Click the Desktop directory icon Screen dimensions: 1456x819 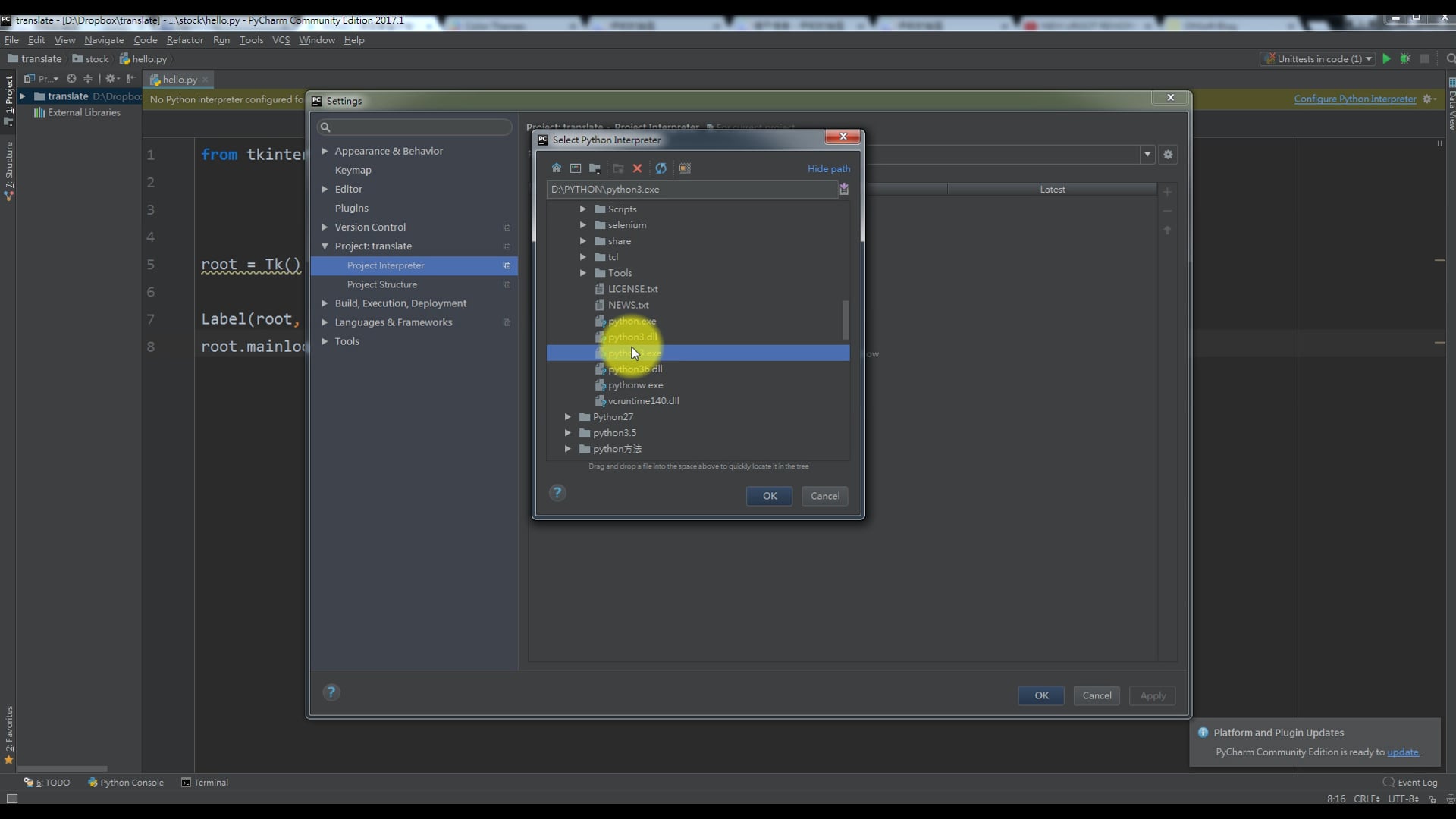coord(576,168)
